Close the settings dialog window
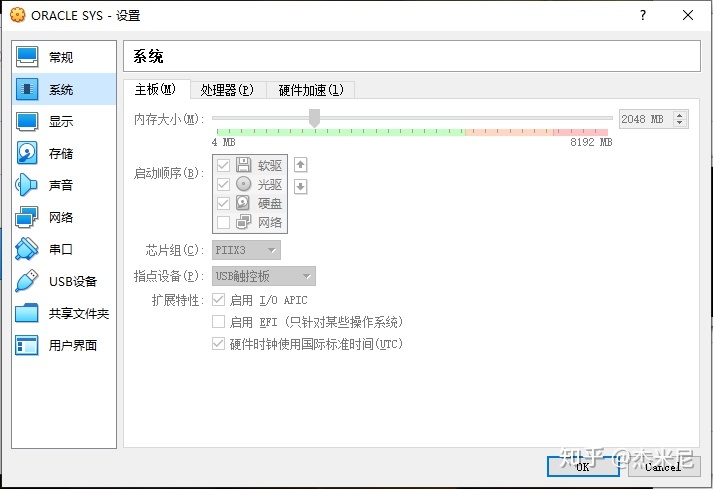 (688, 15)
